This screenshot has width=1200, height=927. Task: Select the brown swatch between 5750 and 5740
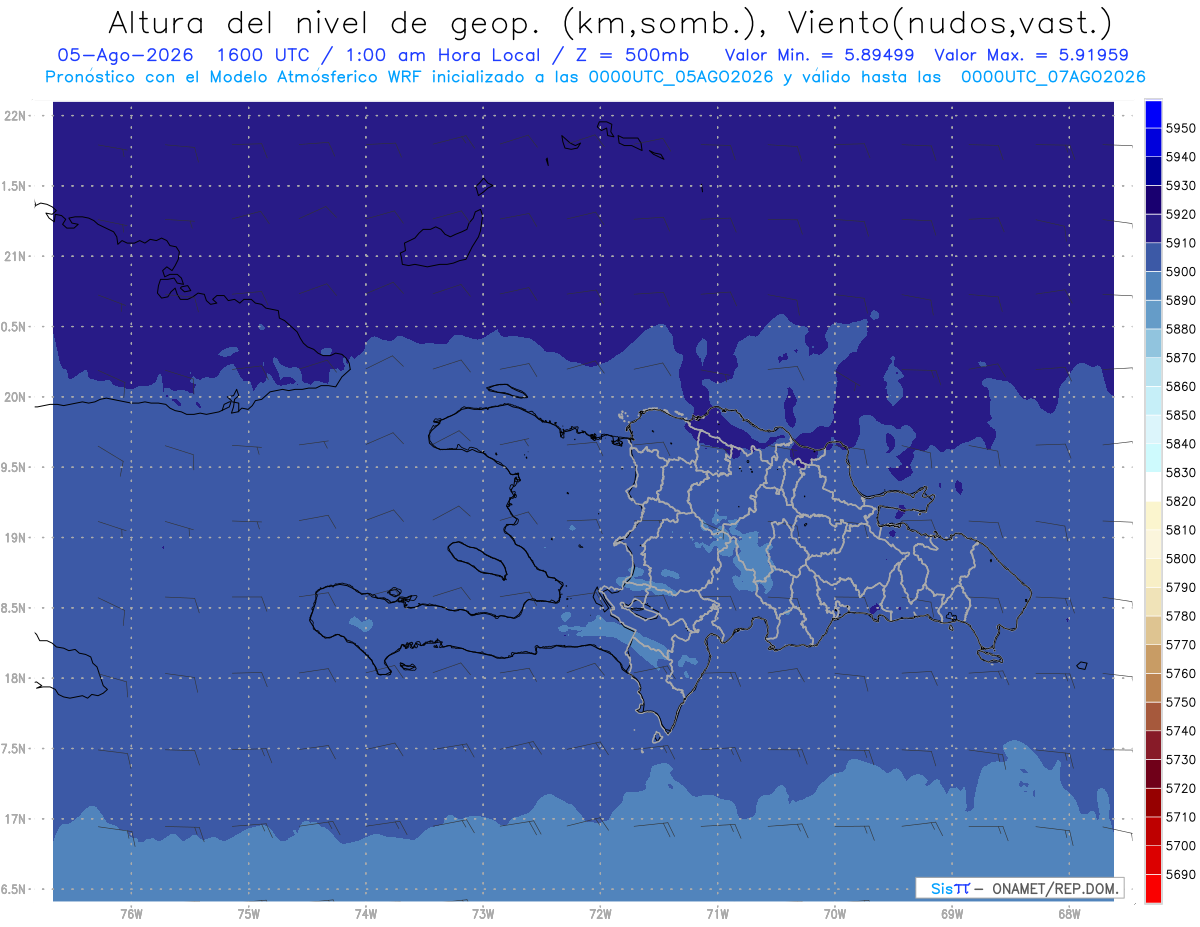[x=1153, y=716]
